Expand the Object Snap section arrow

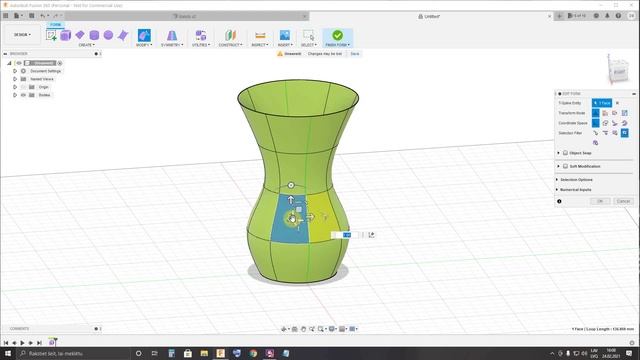coord(558,153)
